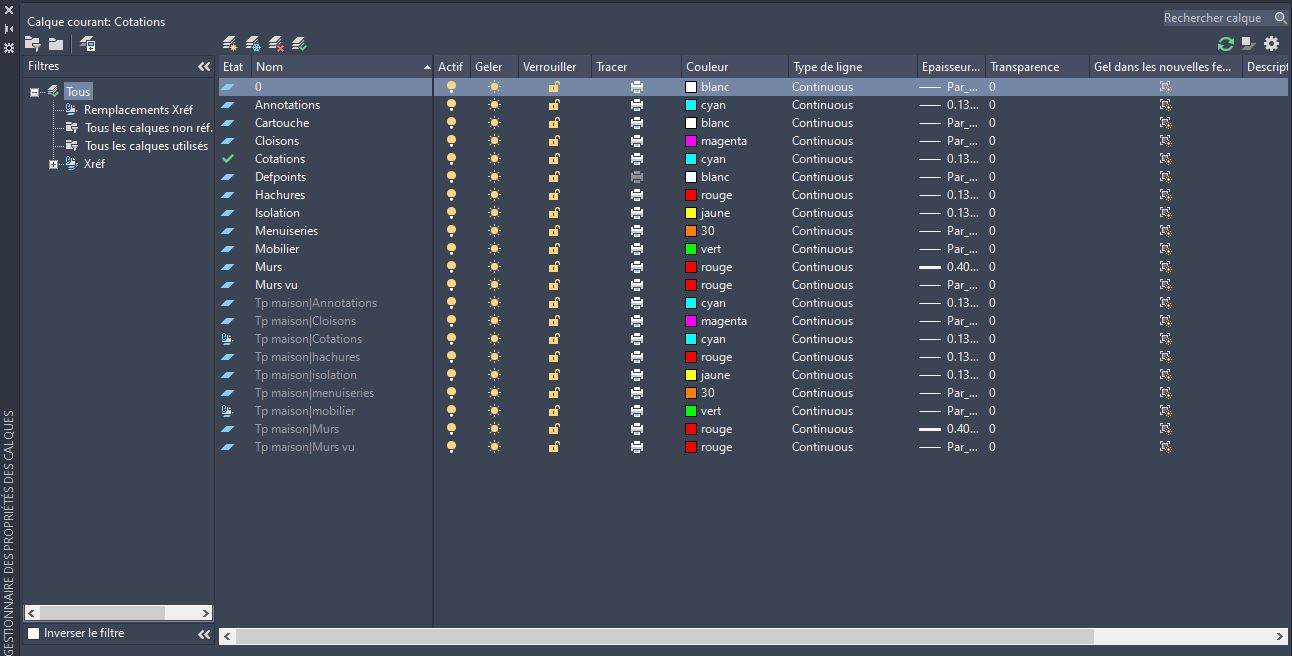The height and width of the screenshot is (656, 1292).
Task: Click the New Group Filter folder icon
Action: pyautogui.click(x=56, y=44)
